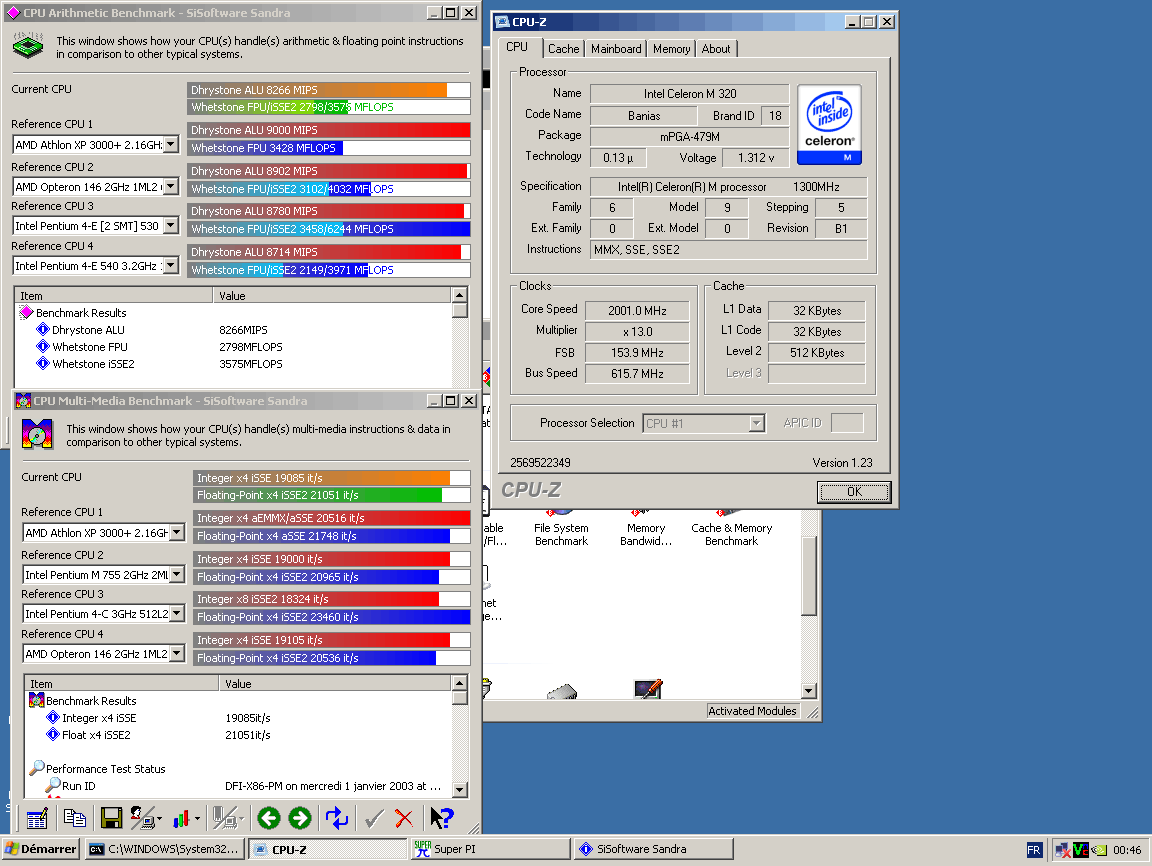The height and width of the screenshot is (866, 1152).
Task: Click the Instructions field MMX, SSE, SSE2
Action: [728, 250]
